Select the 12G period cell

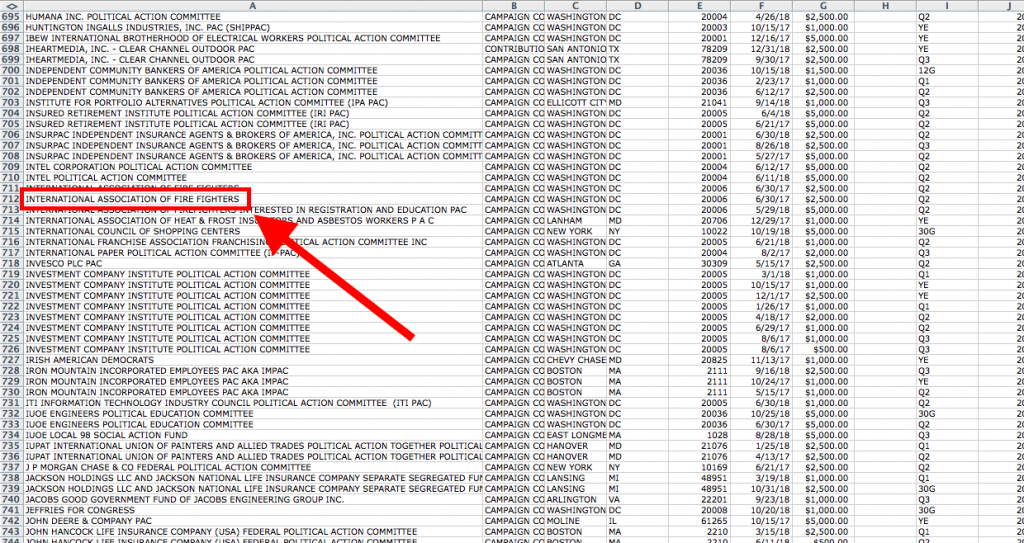coord(947,71)
